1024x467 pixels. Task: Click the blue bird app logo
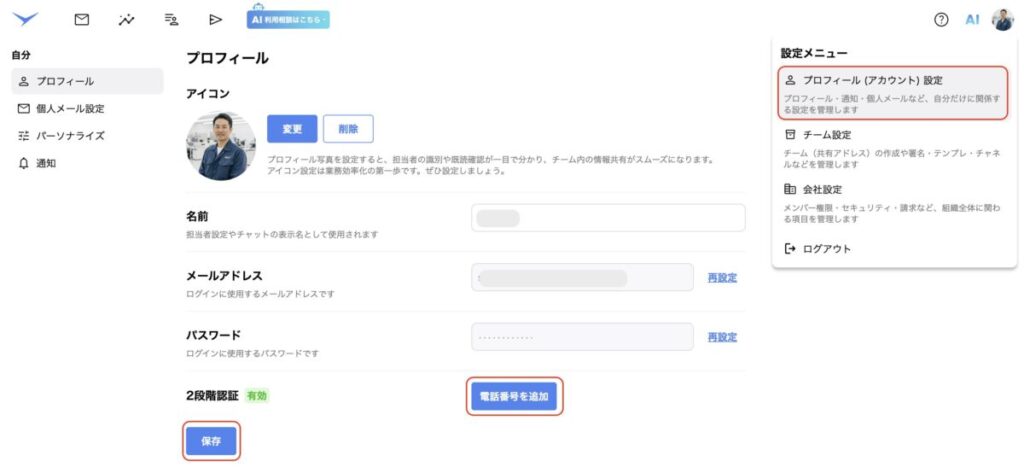(x=25, y=19)
